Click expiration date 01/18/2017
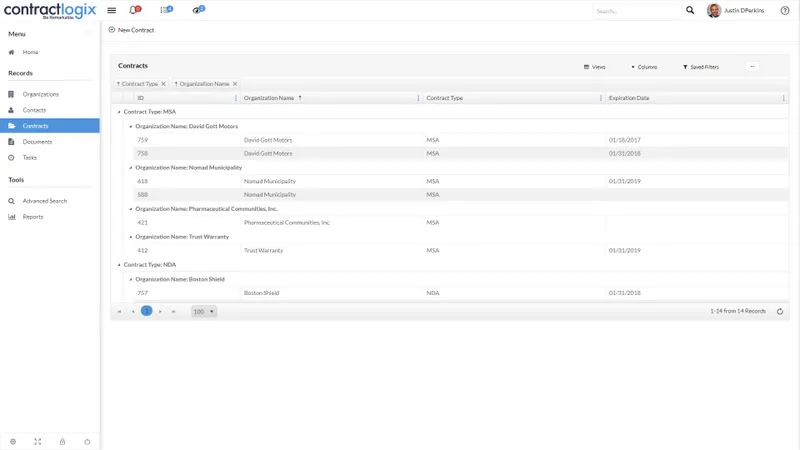The width and height of the screenshot is (800, 450). [x=624, y=140]
